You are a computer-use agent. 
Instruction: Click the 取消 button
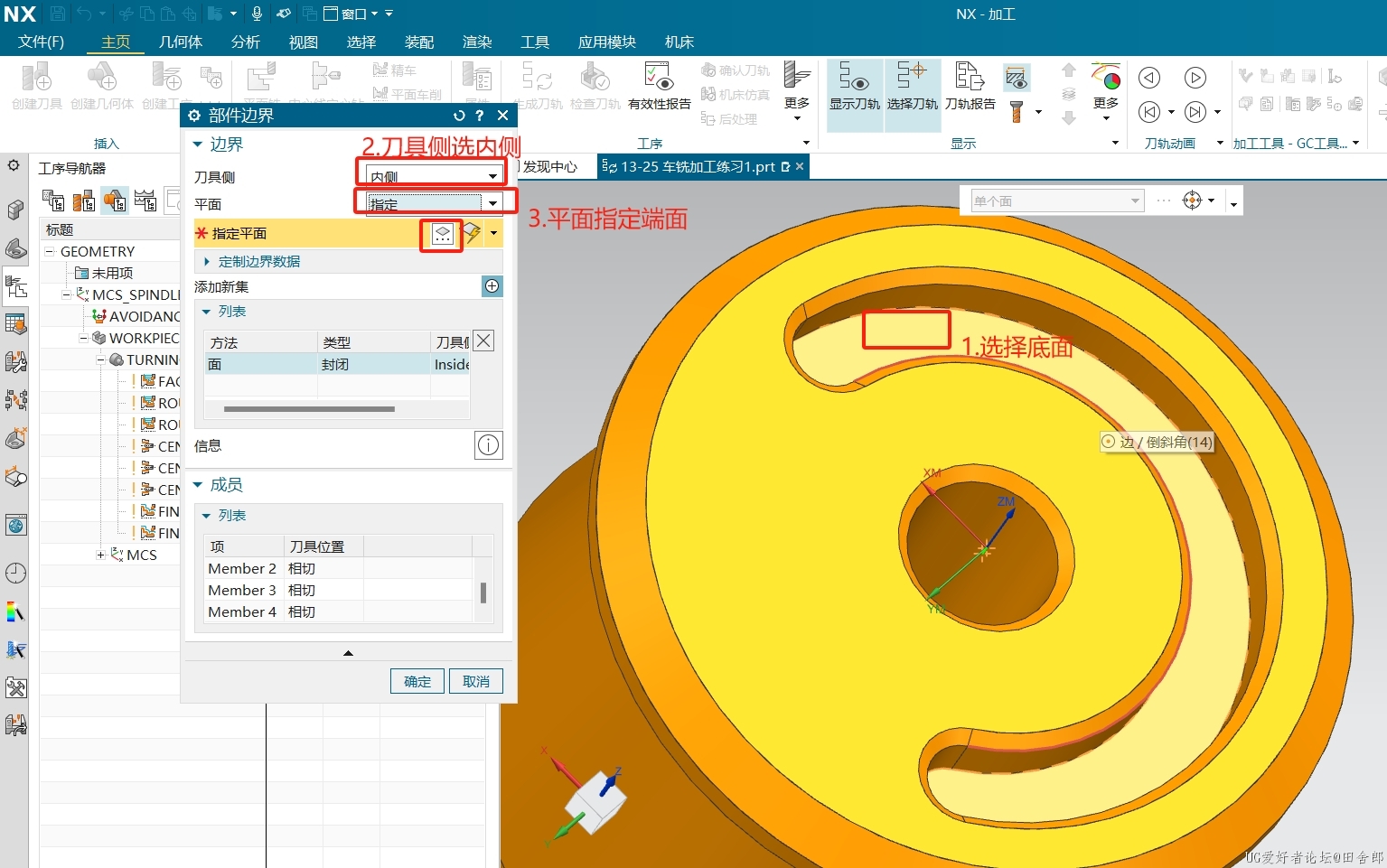coord(476,681)
